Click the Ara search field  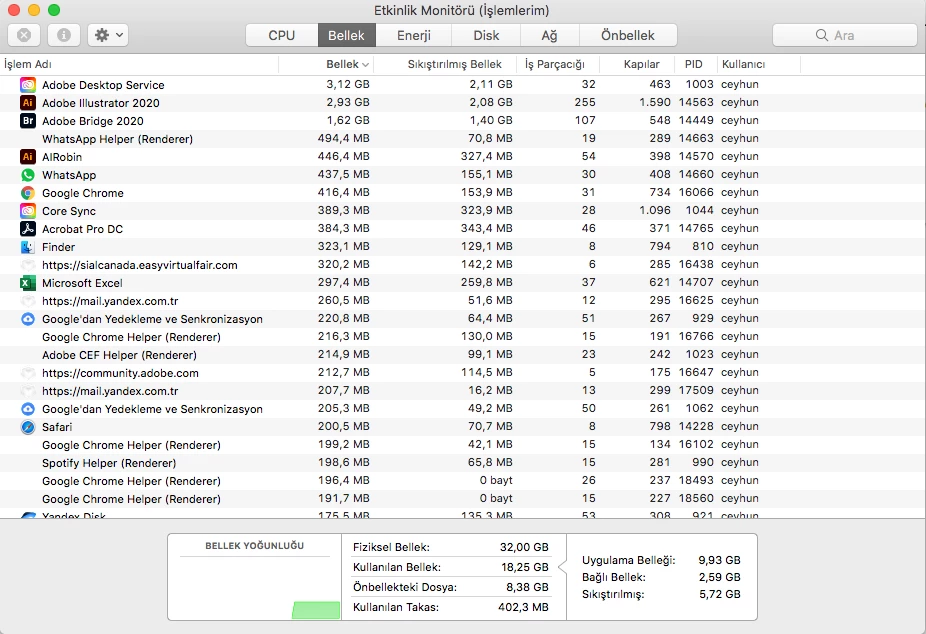pyautogui.click(x=845, y=35)
